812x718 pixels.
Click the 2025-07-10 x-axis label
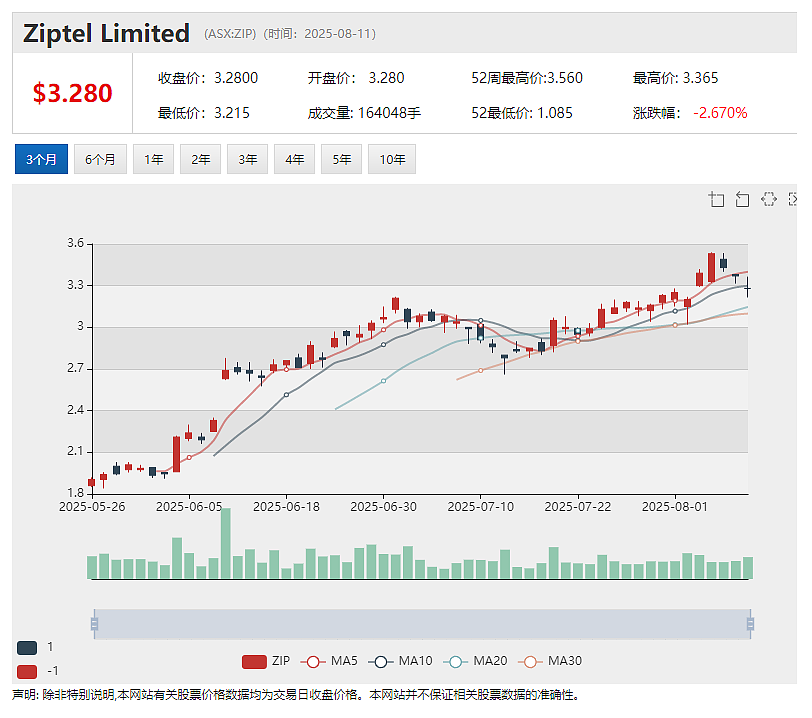coord(481,507)
